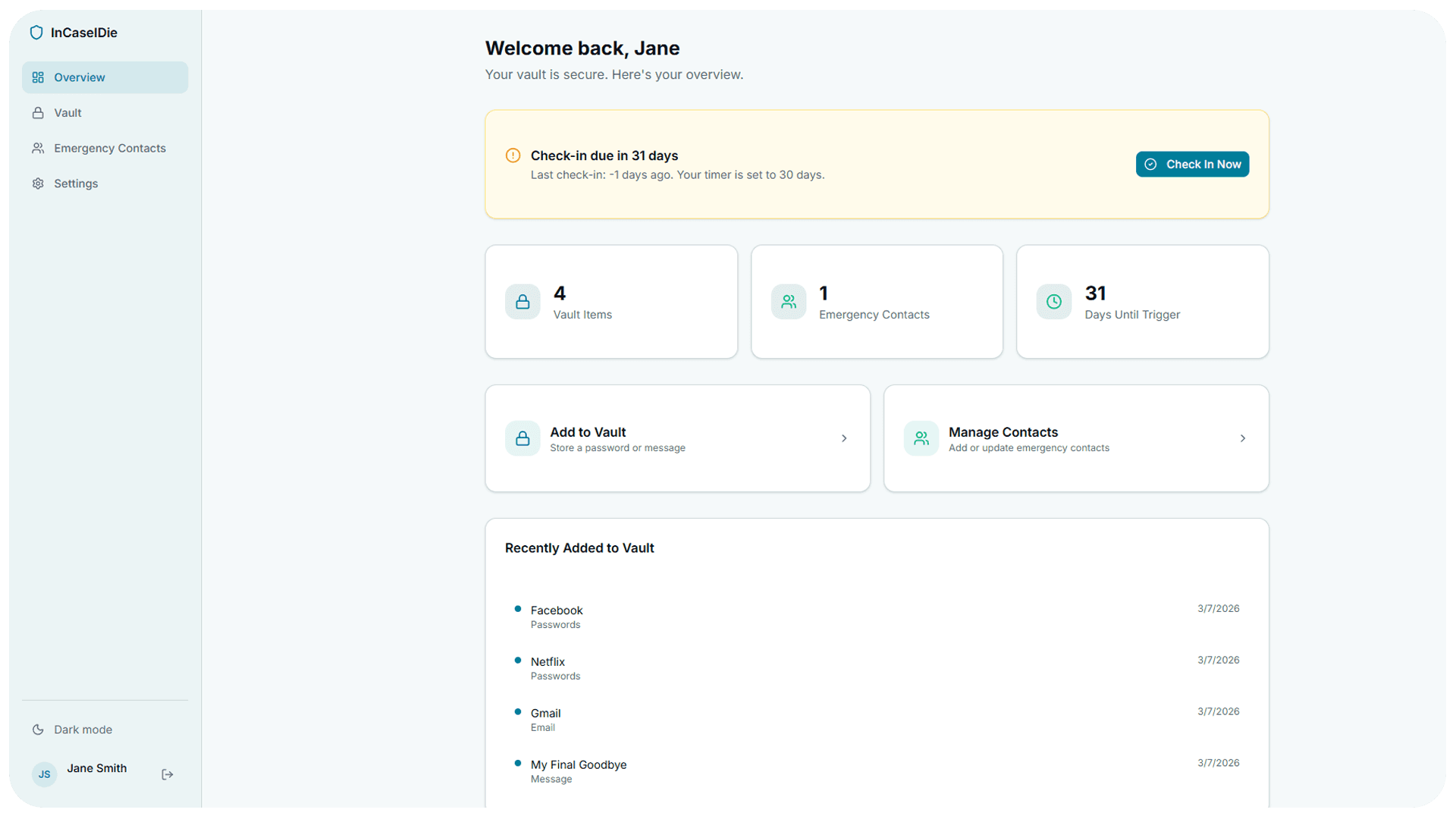Click the Add to Vault title
This screenshot has width=1456, height=819.
click(588, 432)
